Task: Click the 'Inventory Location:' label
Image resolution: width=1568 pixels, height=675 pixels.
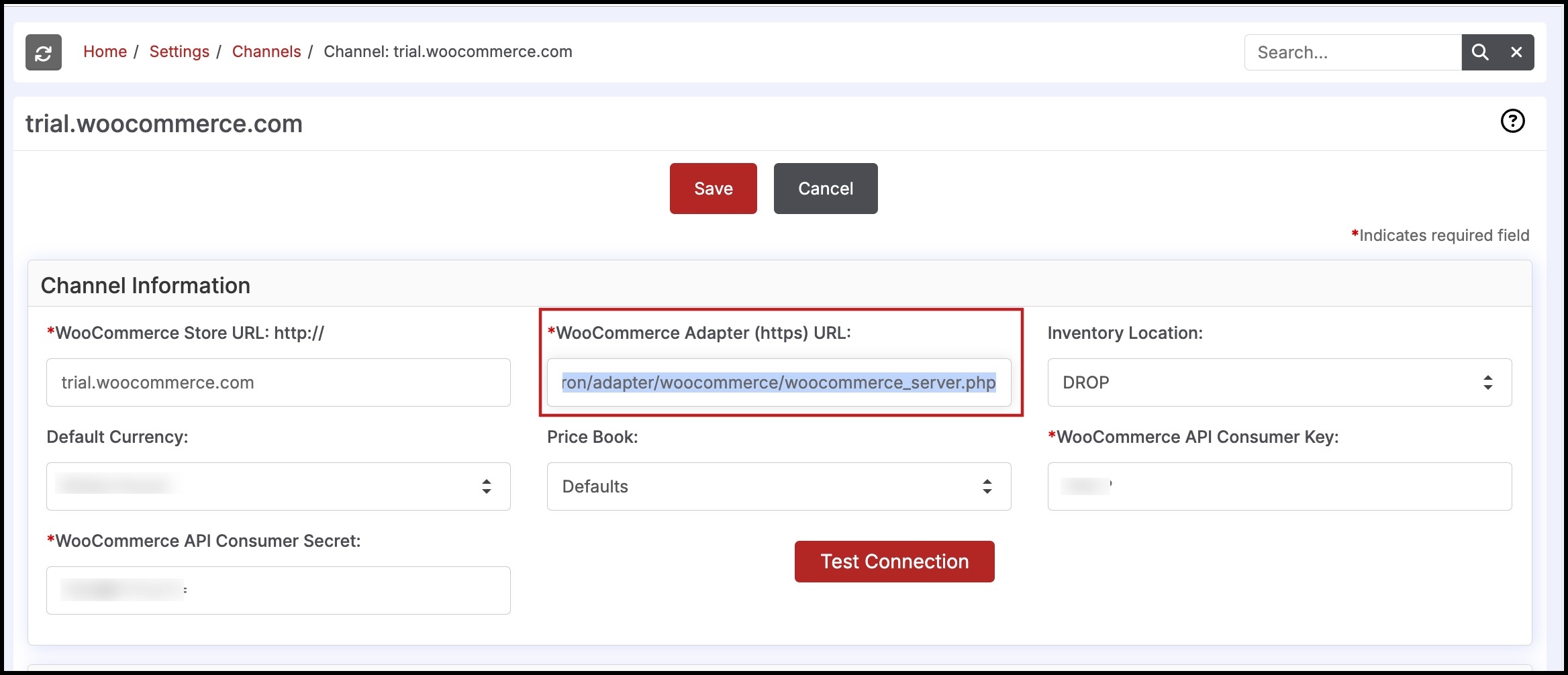Action: 1125,333
